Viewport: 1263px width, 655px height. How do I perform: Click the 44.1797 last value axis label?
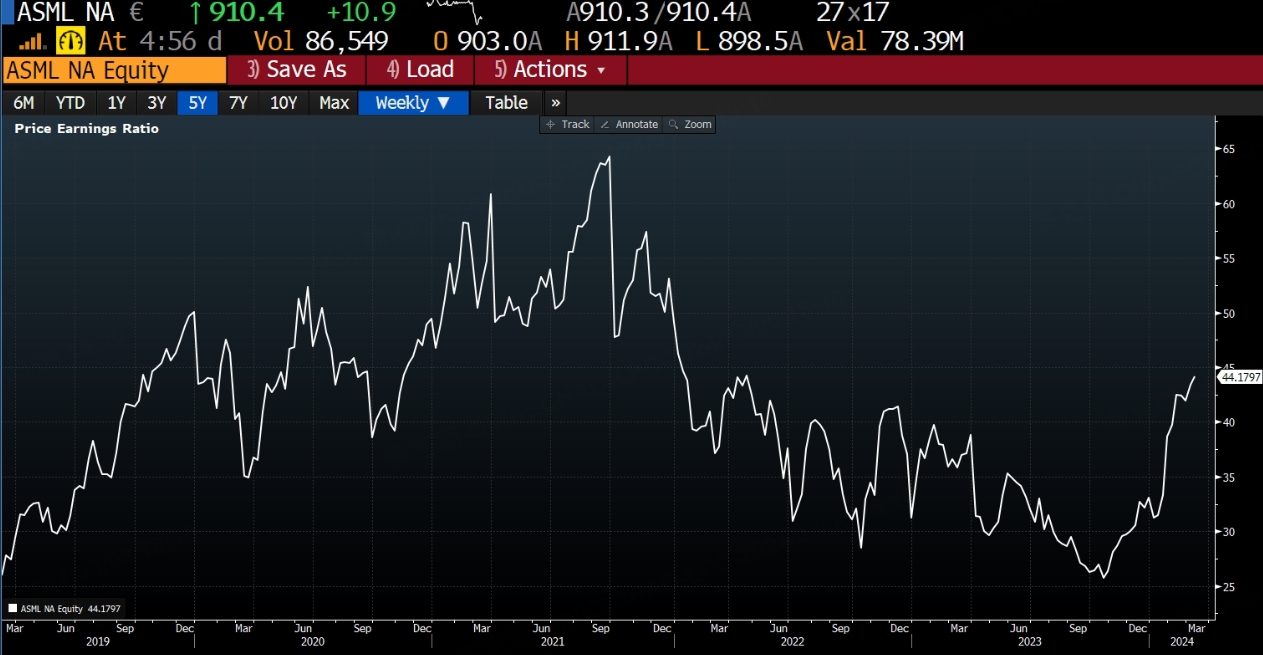(x=1240, y=377)
